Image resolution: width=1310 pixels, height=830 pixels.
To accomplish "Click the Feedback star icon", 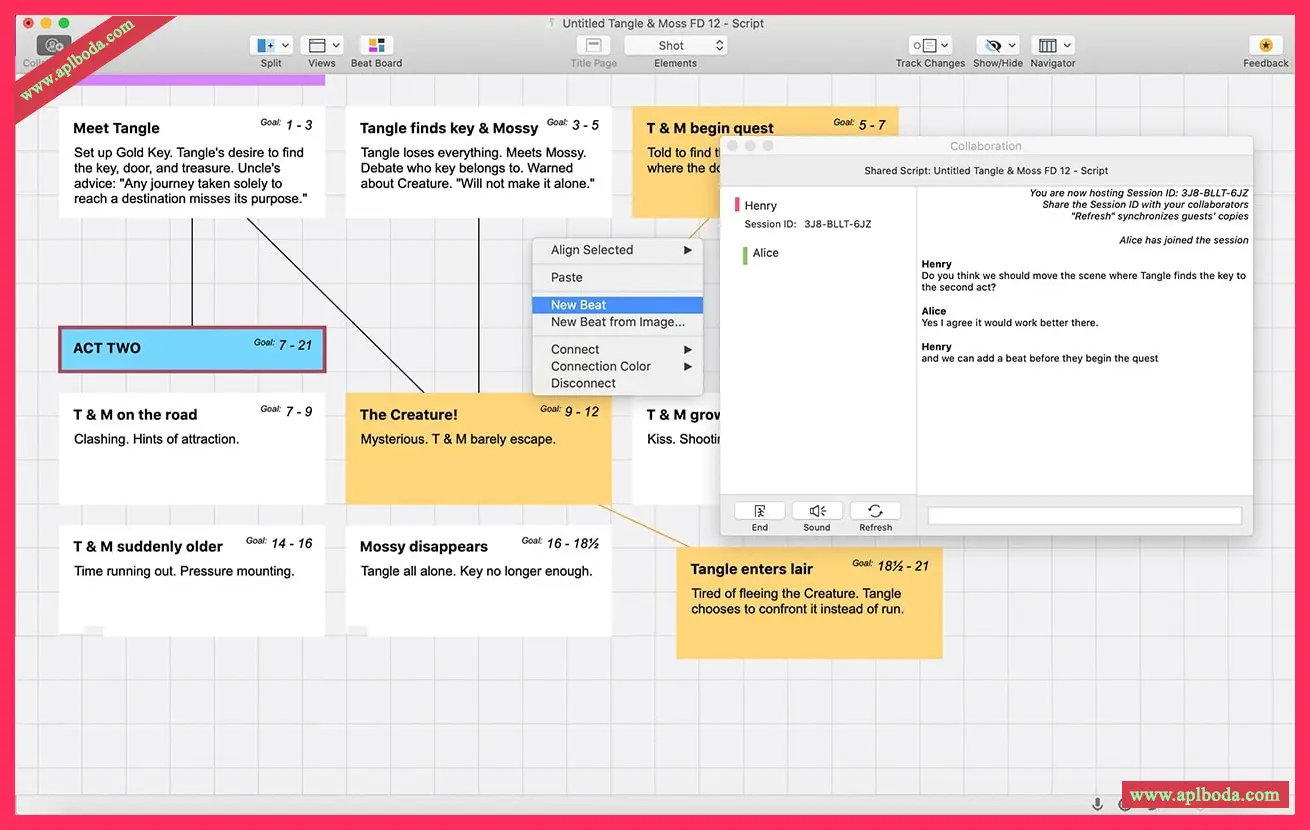I will (x=1265, y=46).
